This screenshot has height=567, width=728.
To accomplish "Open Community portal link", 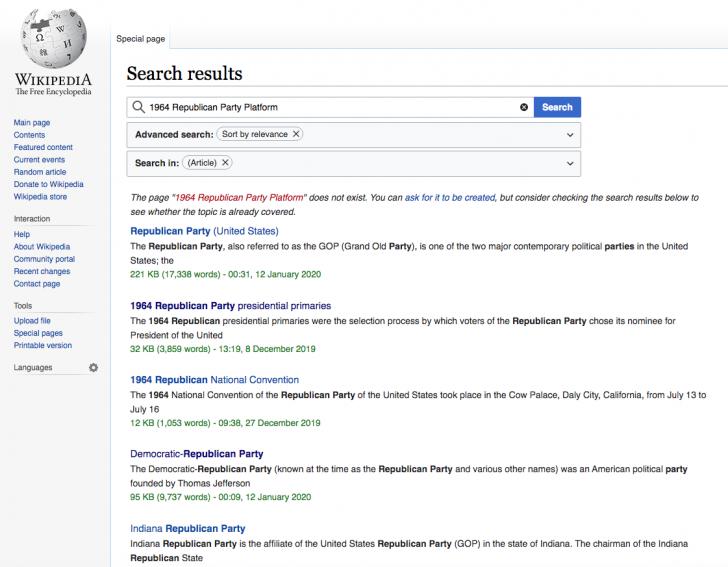I will pos(44,259).
